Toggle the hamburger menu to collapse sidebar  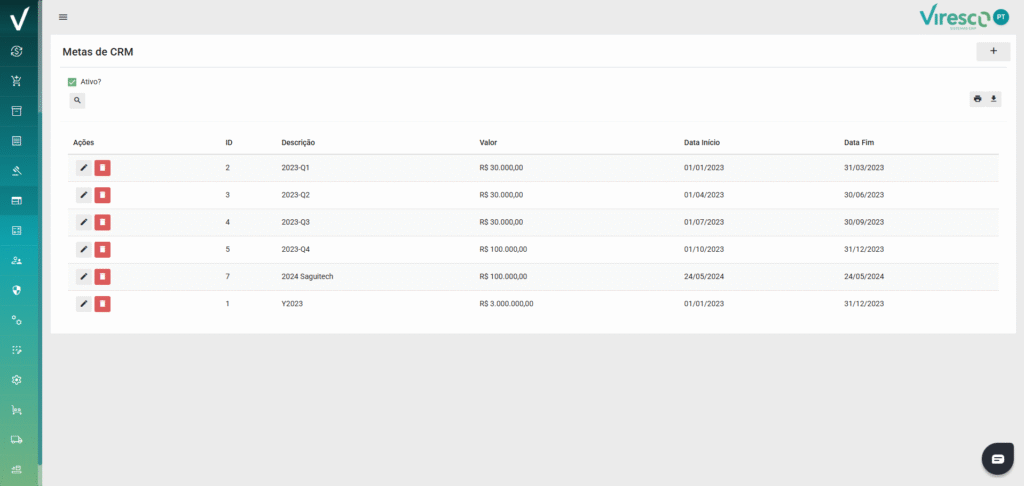[x=64, y=17]
